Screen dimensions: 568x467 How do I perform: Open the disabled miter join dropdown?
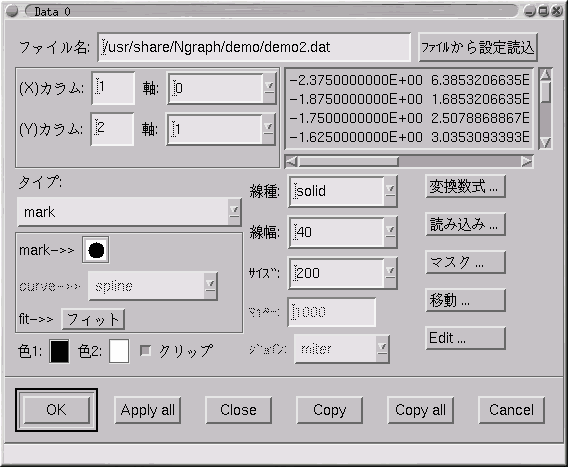pos(382,349)
